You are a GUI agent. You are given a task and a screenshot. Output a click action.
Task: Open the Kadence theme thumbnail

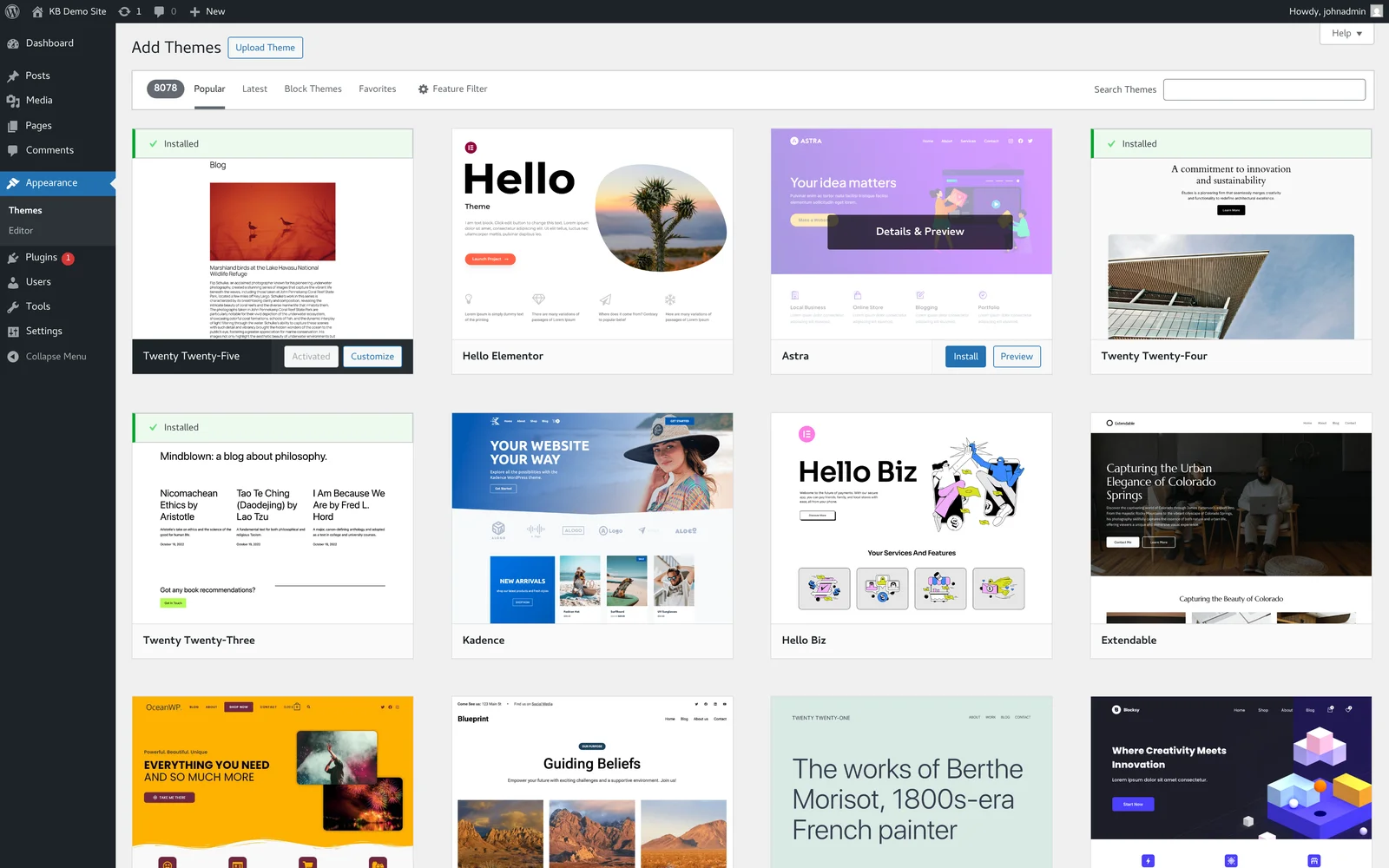pyautogui.click(x=592, y=518)
